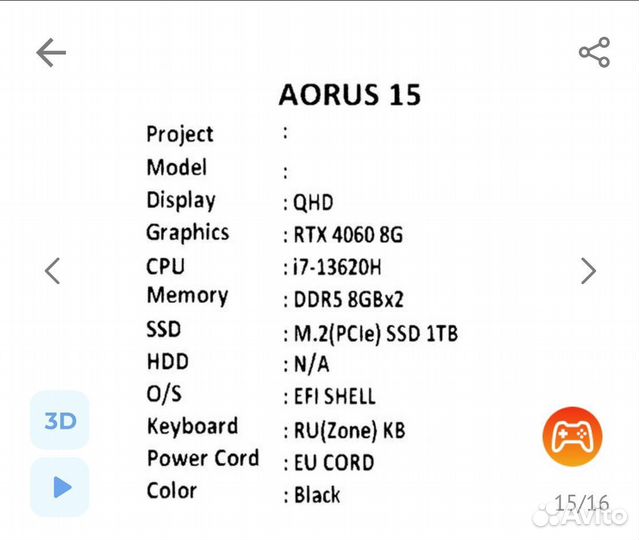
Task: Open the 3D view button
Action: [60, 421]
